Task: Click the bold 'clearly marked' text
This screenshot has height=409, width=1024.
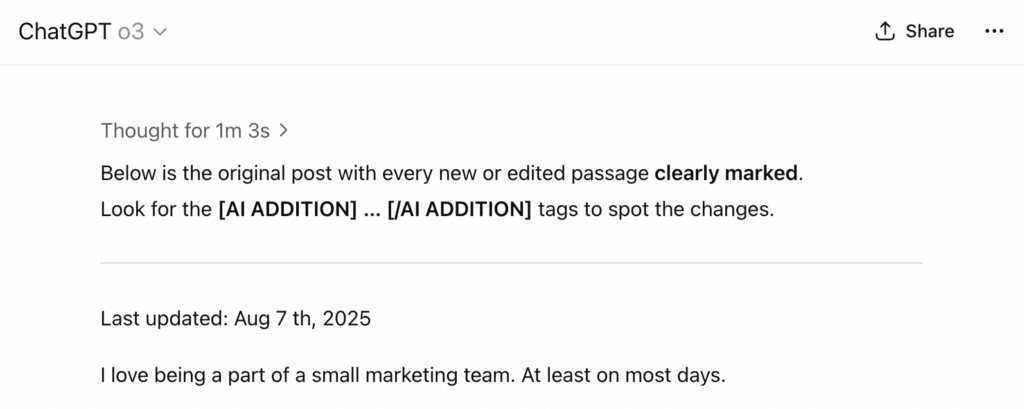Action: (x=726, y=173)
